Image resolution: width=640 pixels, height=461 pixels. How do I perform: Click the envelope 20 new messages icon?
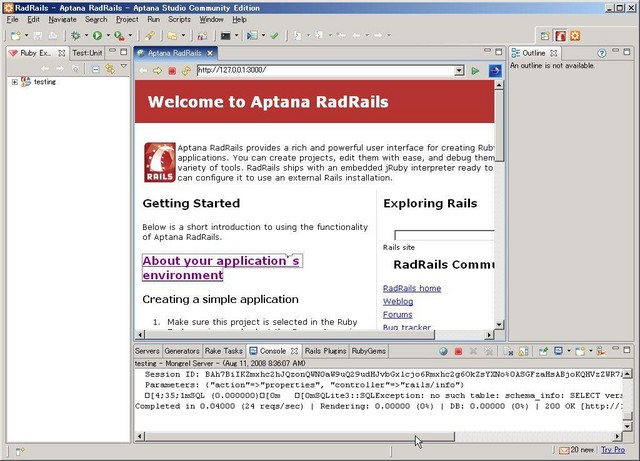coord(564,450)
